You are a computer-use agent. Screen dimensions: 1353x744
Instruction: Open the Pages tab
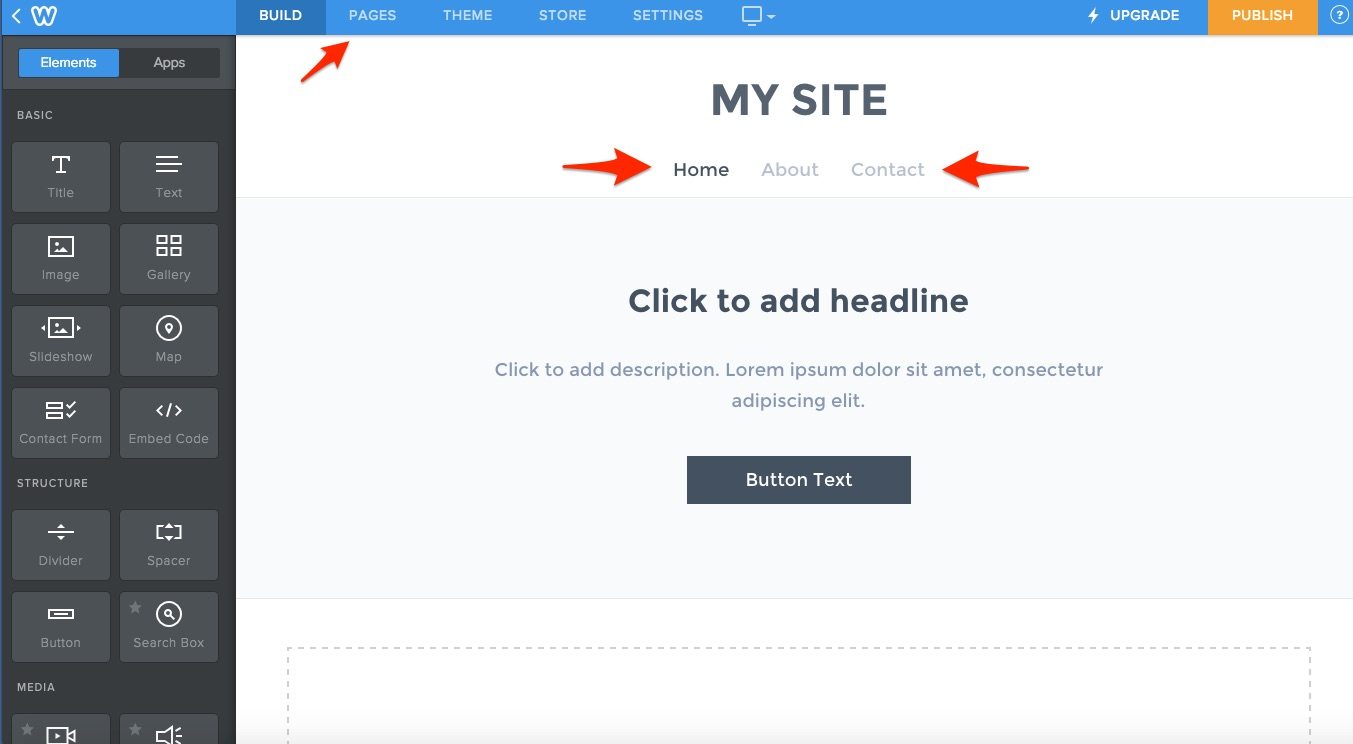(372, 16)
